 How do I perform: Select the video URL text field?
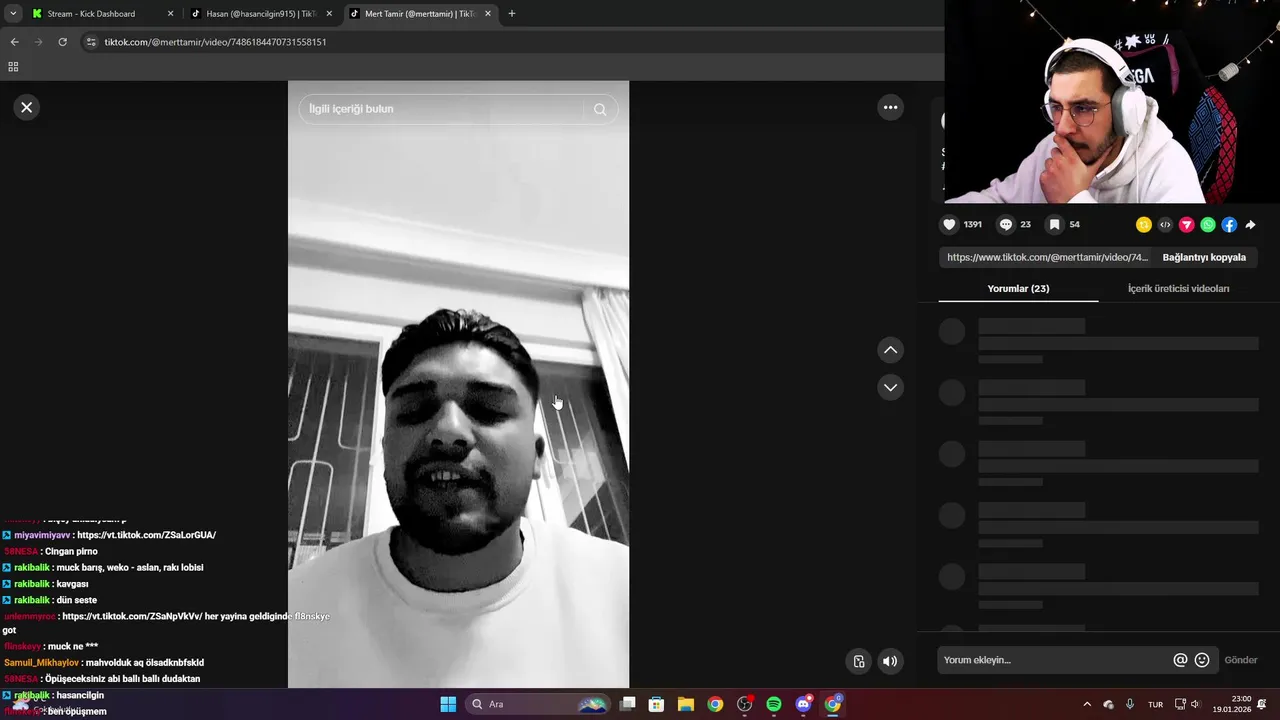tap(1047, 257)
